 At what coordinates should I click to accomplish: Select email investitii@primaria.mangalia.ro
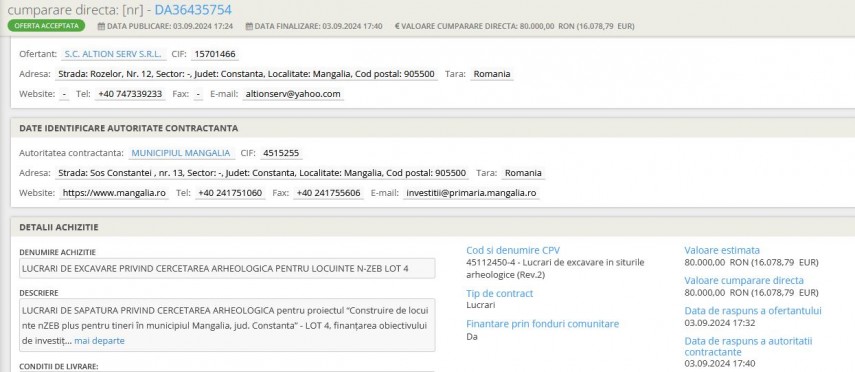[471, 193]
